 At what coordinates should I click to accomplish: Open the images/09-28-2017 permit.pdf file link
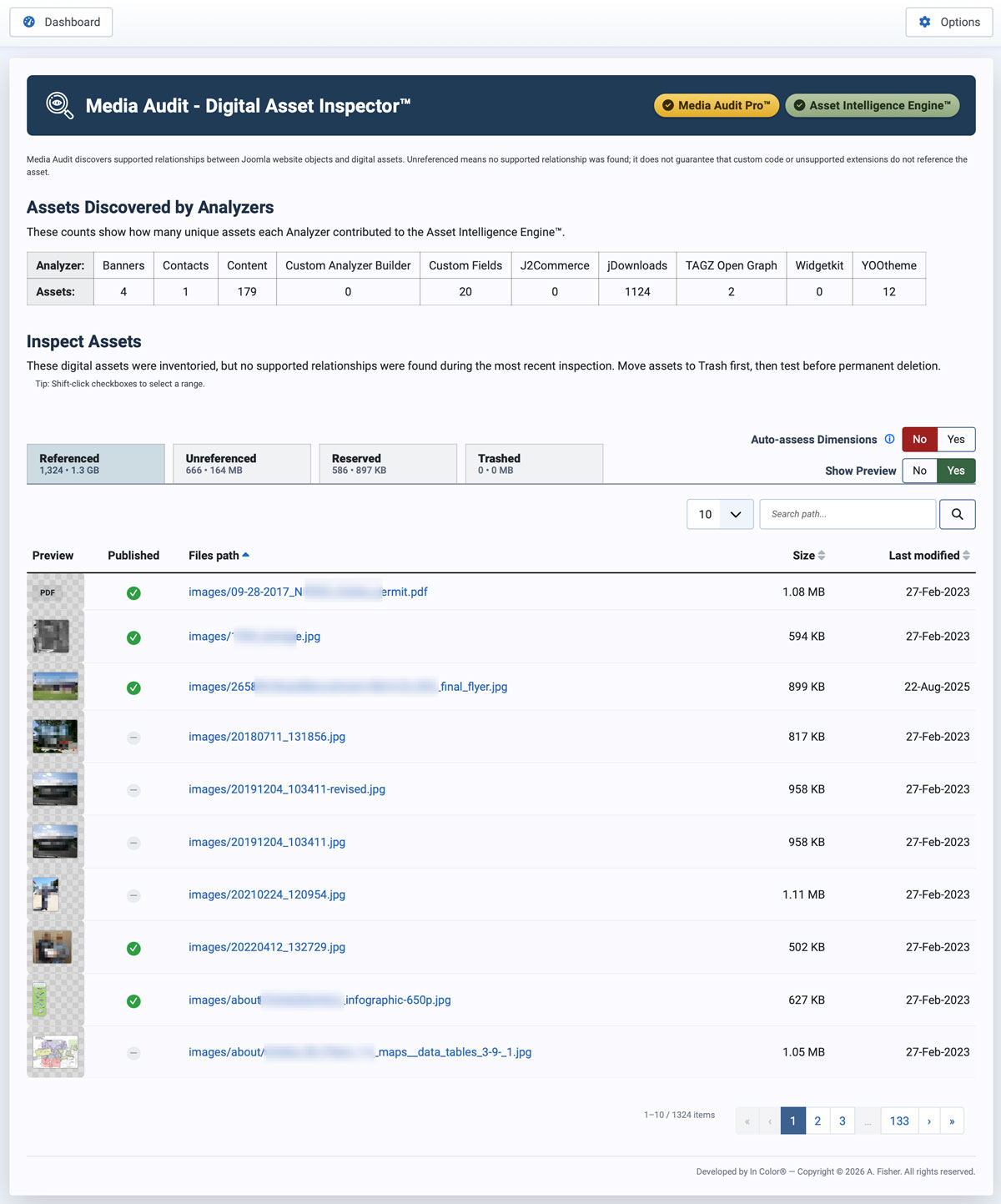point(308,592)
